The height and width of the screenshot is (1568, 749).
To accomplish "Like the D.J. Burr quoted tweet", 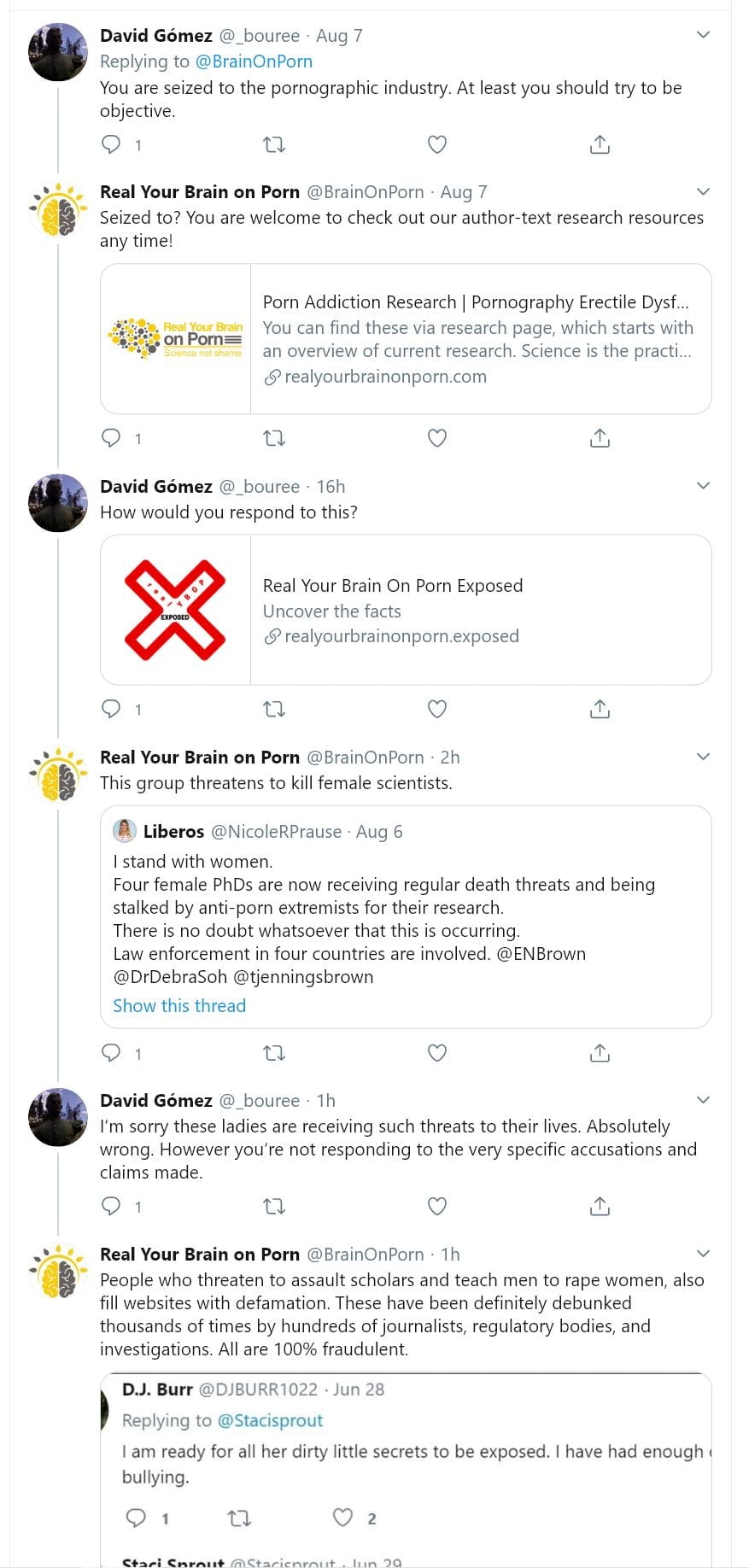I will (342, 1518).
